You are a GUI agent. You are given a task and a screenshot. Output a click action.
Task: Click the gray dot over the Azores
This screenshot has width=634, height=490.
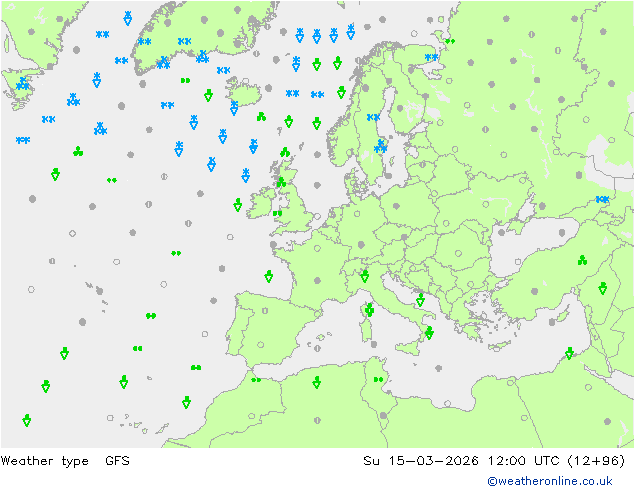coord(99,290)
